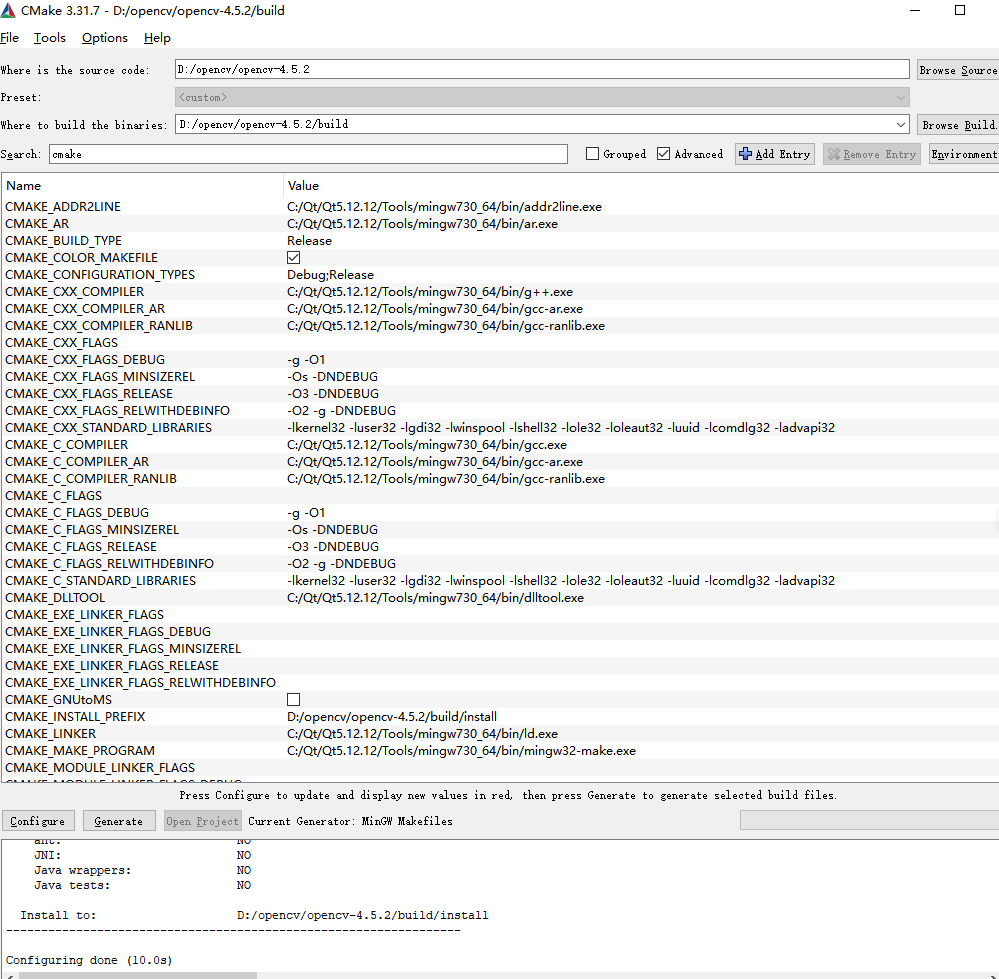Click the Search field containing cmake
Screen dimensions: 999x979
[x=308, y=154]
